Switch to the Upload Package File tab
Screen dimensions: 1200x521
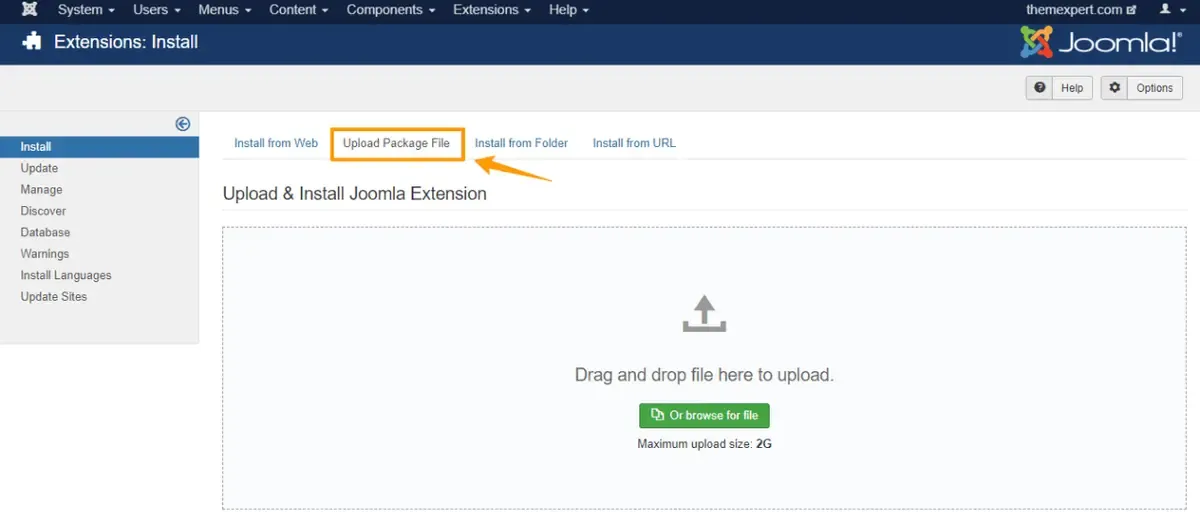397,143
